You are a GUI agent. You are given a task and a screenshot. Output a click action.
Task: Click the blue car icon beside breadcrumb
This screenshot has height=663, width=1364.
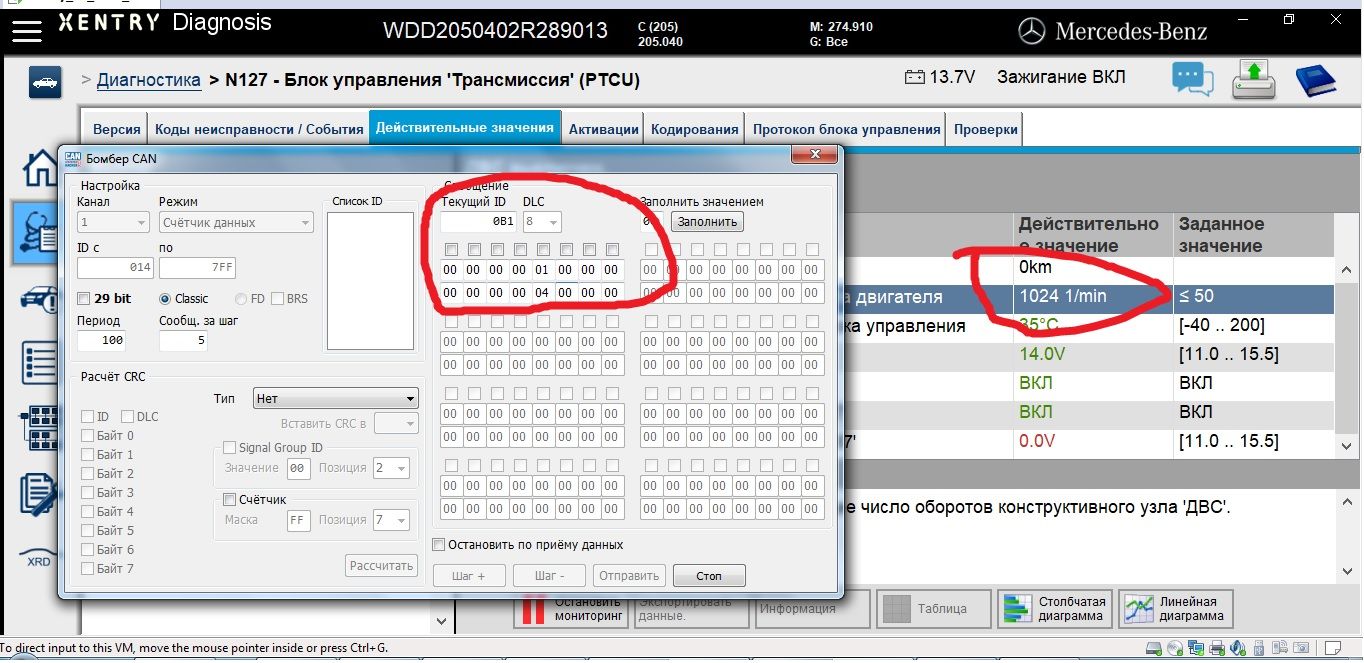[x=44, y=82]
